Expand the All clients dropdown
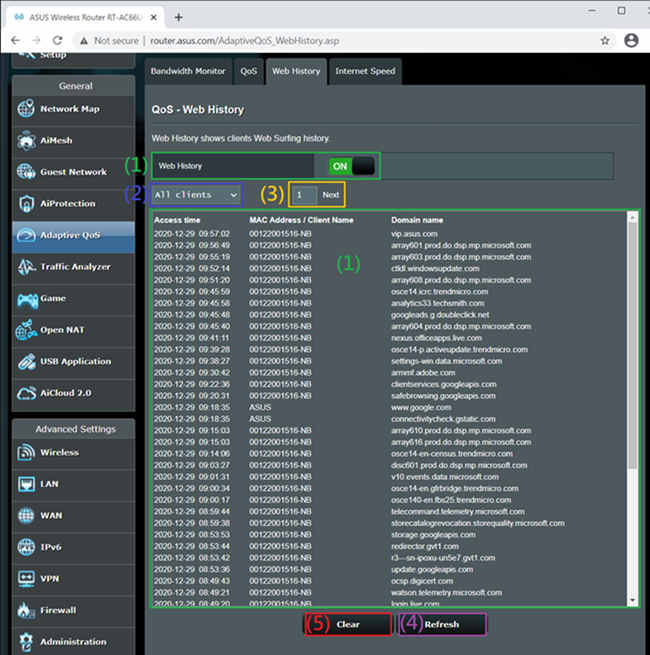650x655 pixels. [196, 194]
